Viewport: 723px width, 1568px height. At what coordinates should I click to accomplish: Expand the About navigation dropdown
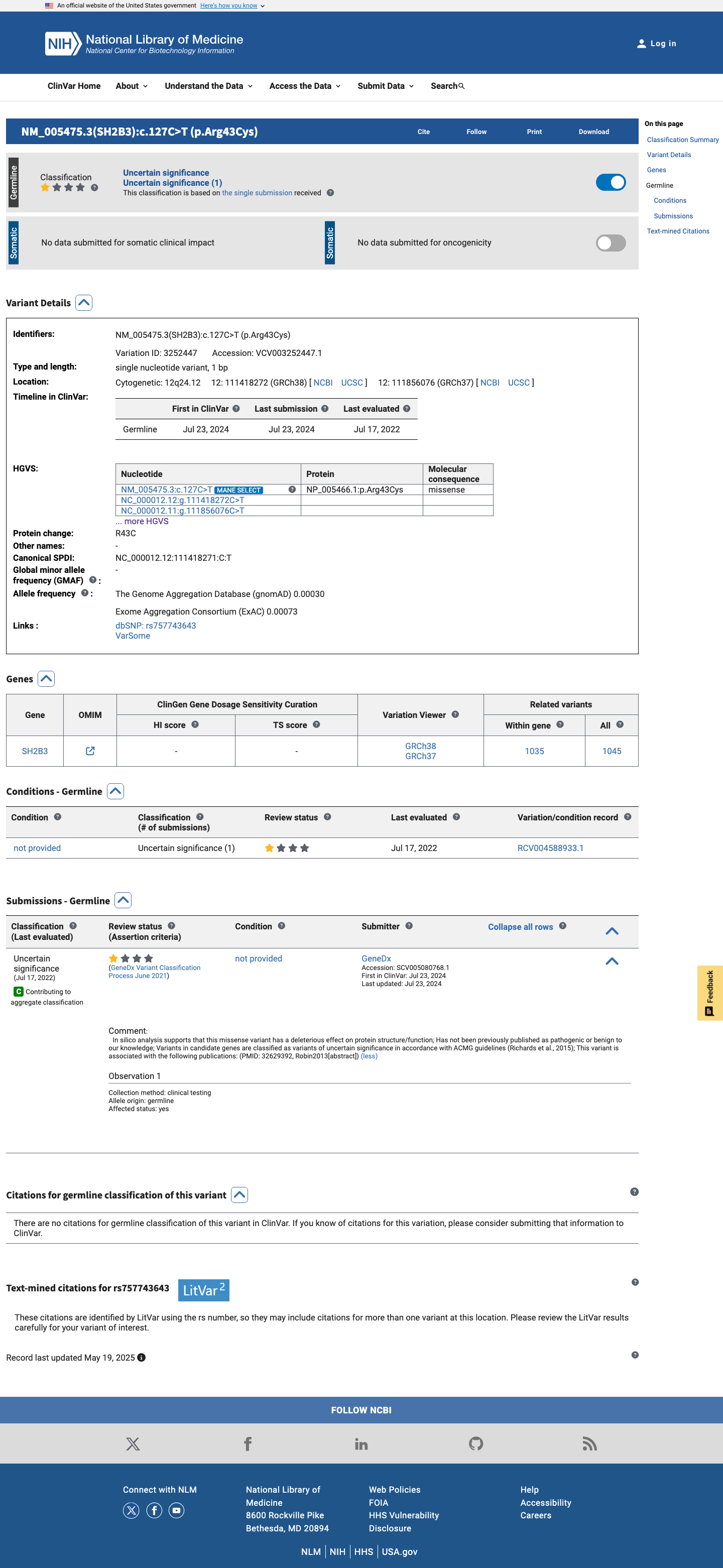pos(132,86)
